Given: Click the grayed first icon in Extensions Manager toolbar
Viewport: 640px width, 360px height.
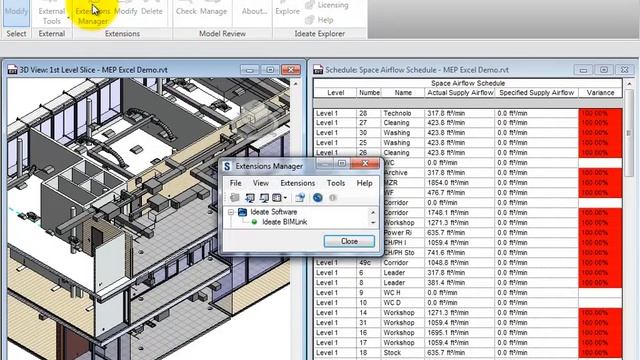Looking at the screenshot, I should (235, 198).
